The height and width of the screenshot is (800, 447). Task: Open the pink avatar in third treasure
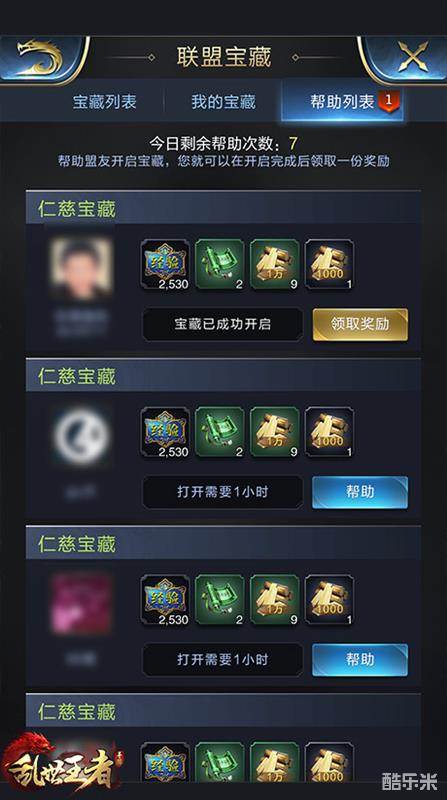click(81, 604)
